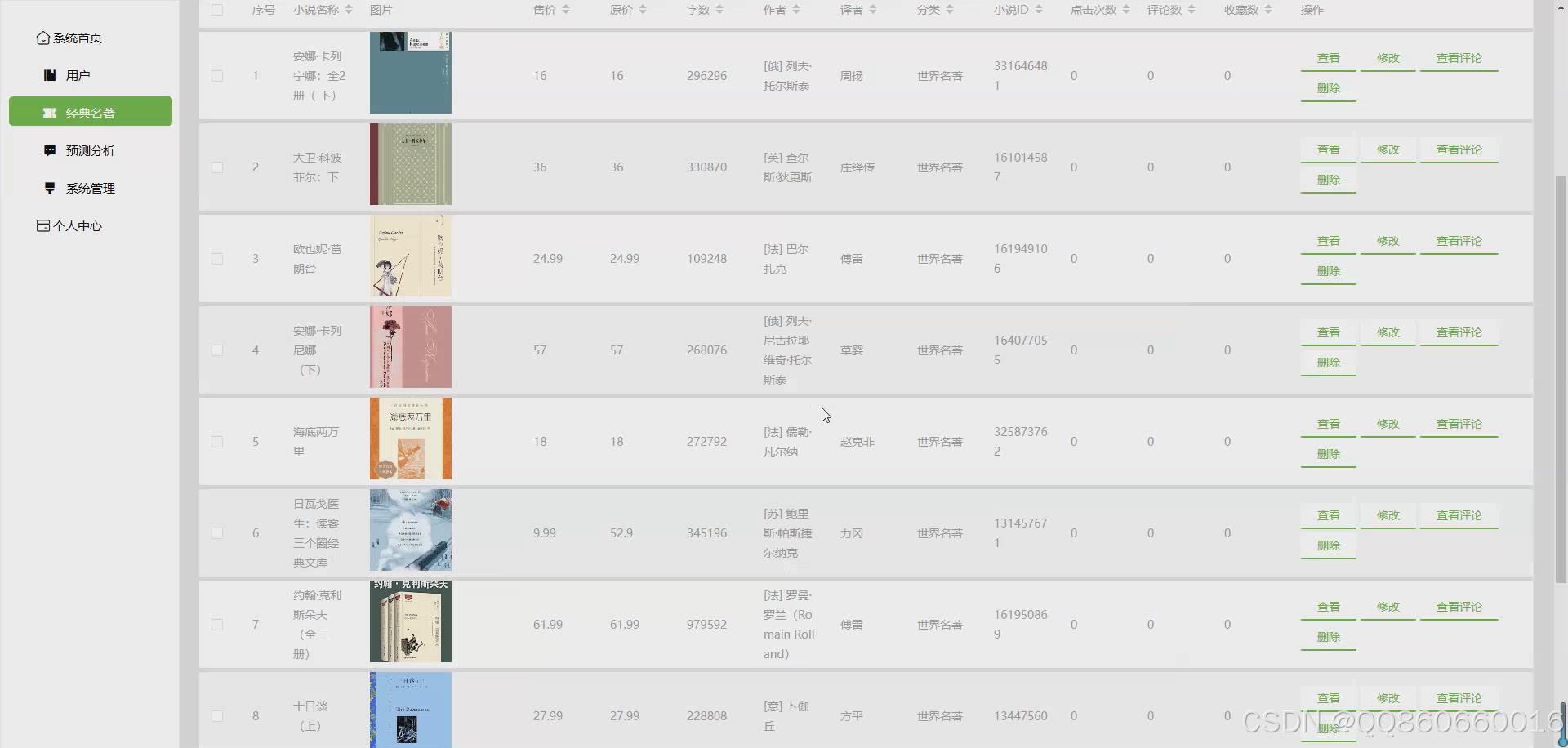Open 系统管理 in the sidebar

pos(90,188)
